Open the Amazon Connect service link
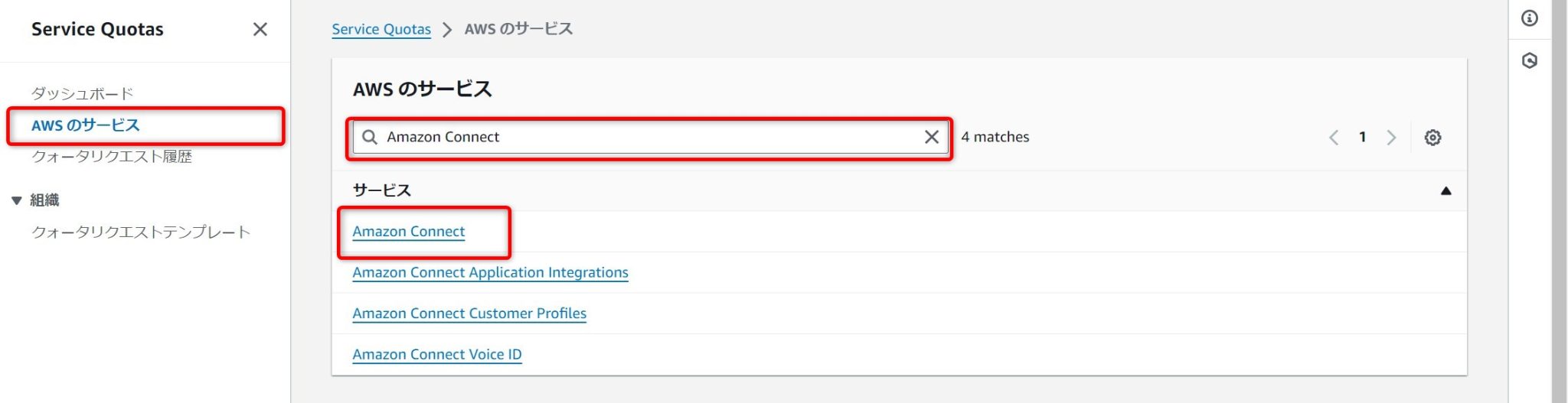1568x403 pixels. point(409,231)
